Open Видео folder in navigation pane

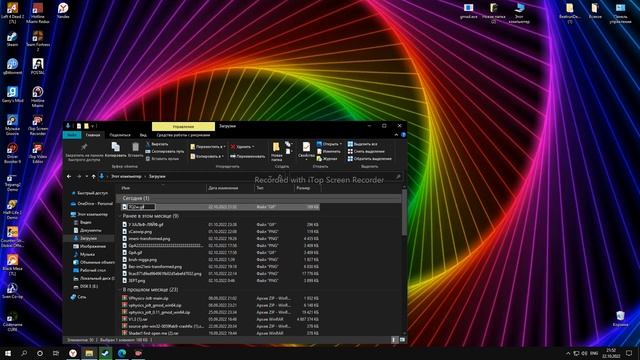(x=83, y=222)
